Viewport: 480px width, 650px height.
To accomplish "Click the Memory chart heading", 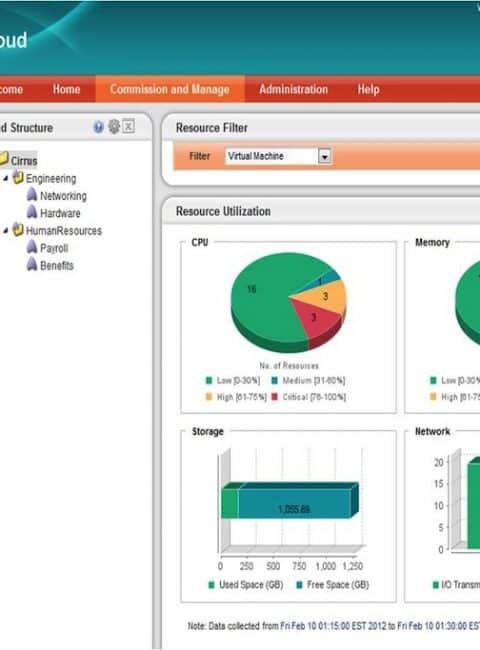I will pos(432,243).
